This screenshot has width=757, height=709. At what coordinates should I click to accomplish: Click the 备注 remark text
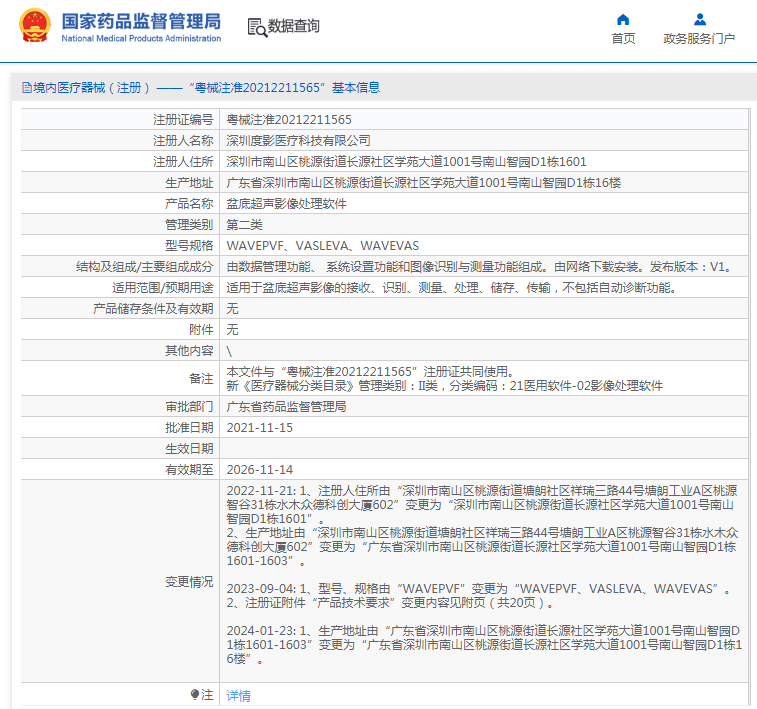pos(445,379)
